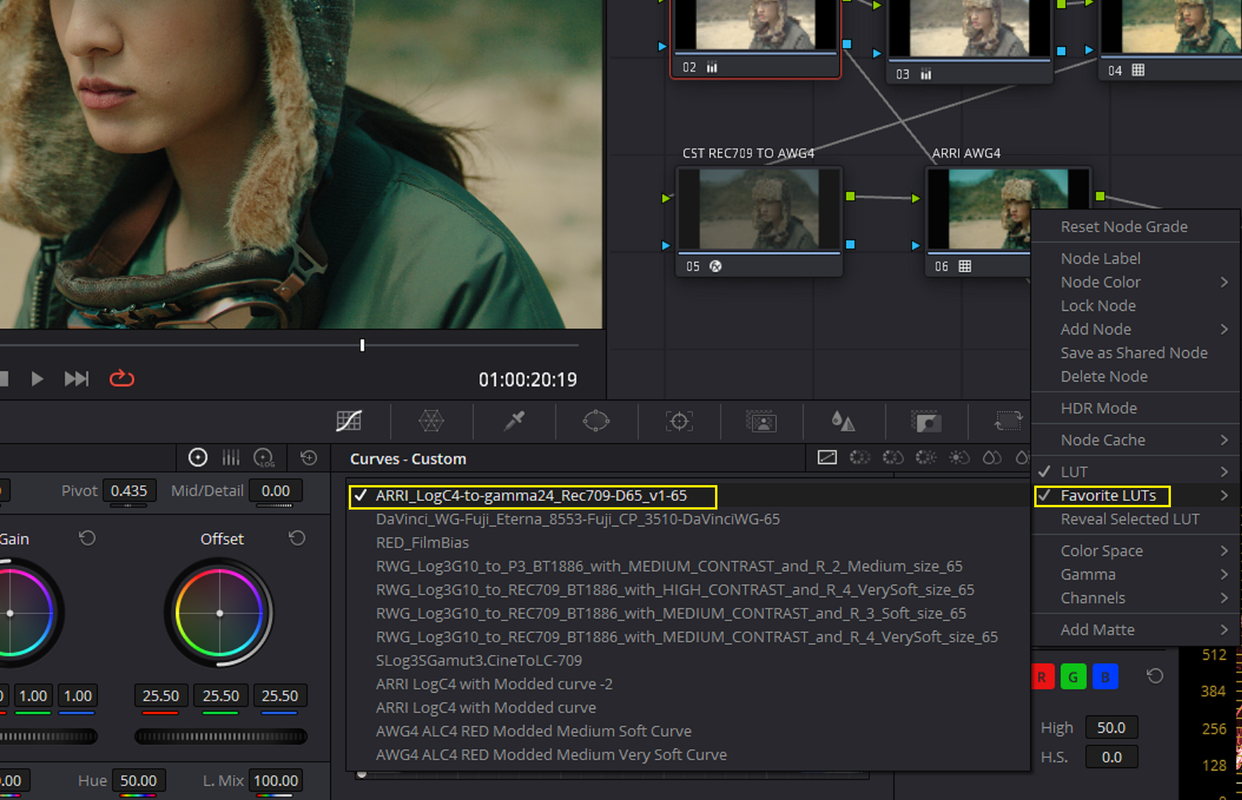Click the bars icon on node 02
Image resolution: width=1242 pixels, height=800 pixels.
(712, 68)
